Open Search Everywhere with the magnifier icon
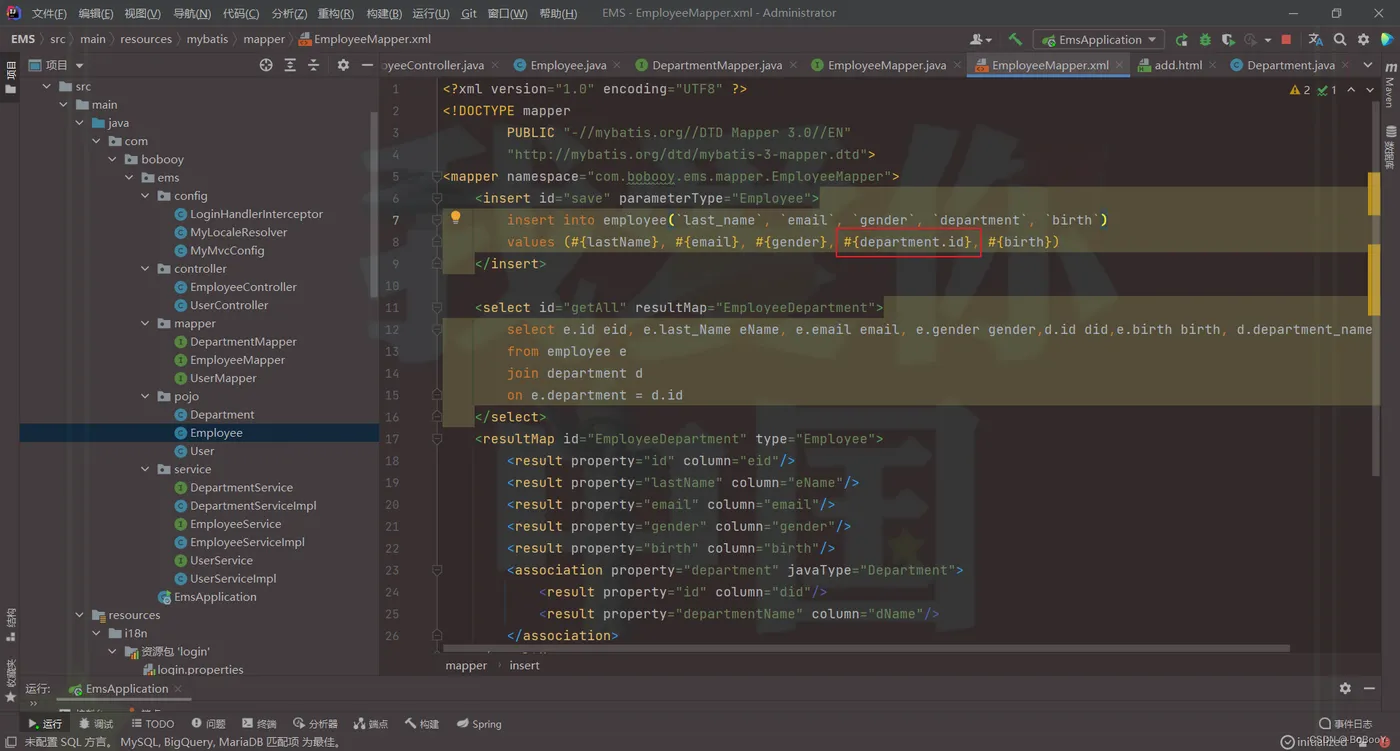 [x=1340, y=40]
